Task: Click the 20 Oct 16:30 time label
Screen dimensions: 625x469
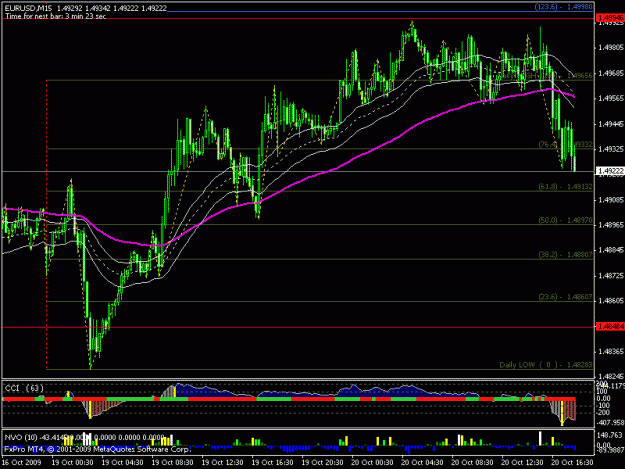Action: (572, 463)
